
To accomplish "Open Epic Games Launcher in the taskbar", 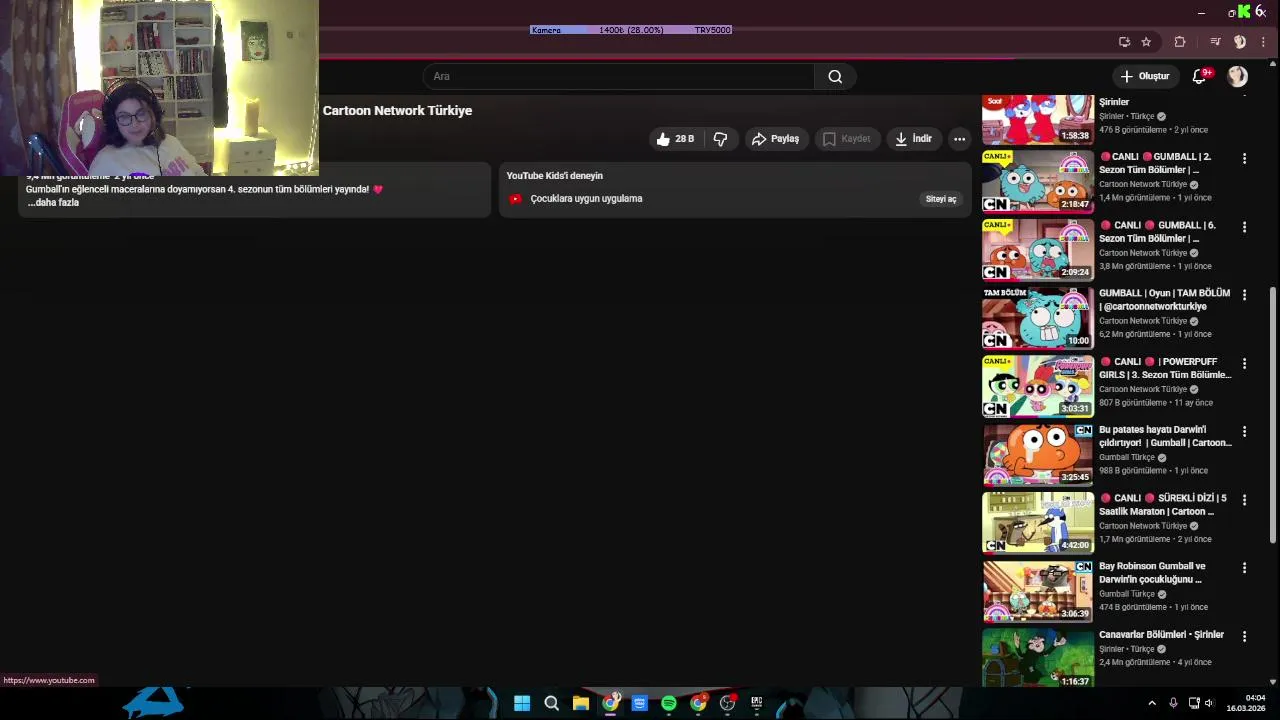I will (x=757, y=703).
